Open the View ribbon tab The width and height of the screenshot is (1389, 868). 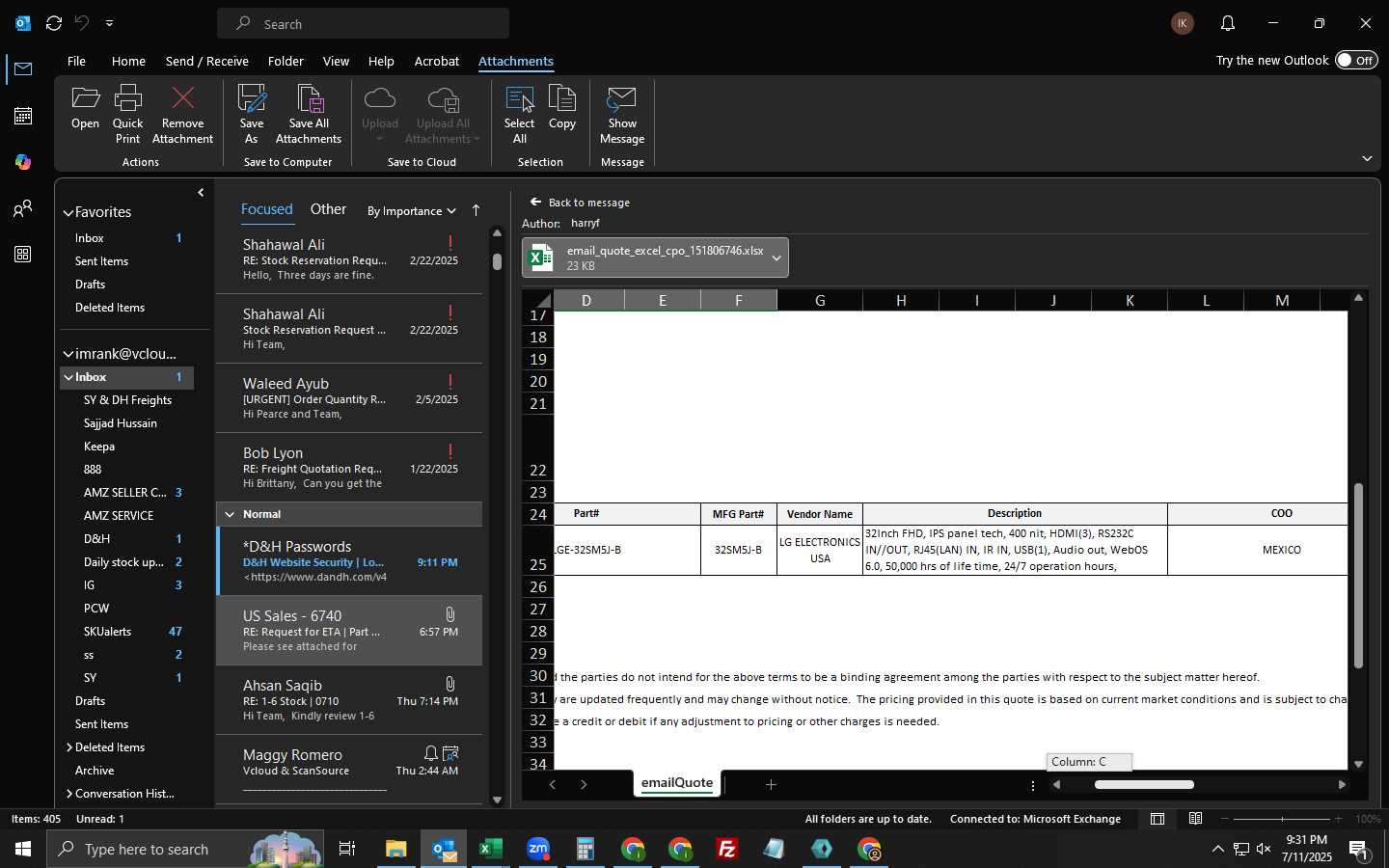[336, 61]
